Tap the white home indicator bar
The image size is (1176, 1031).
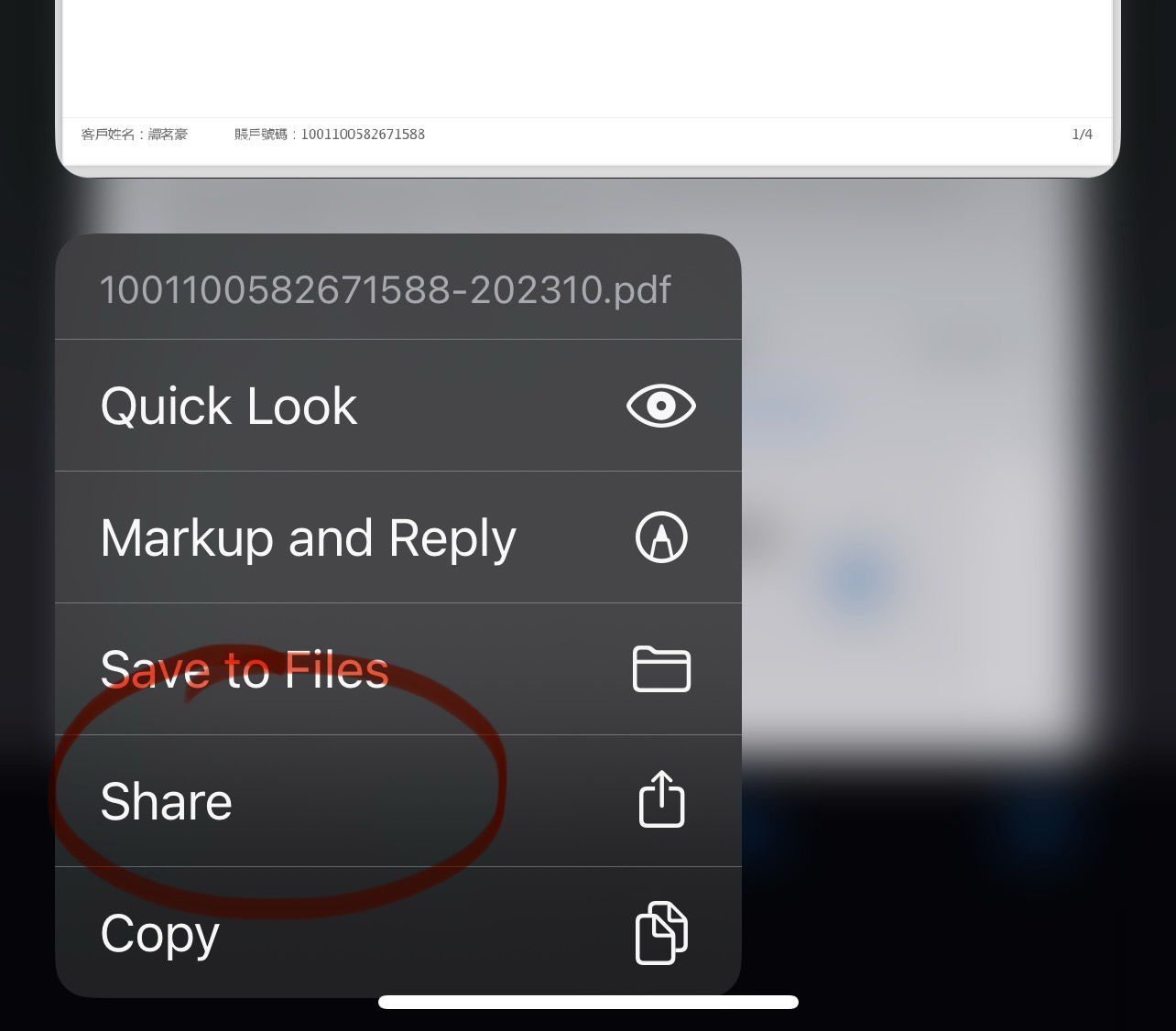click(588, 1002)
